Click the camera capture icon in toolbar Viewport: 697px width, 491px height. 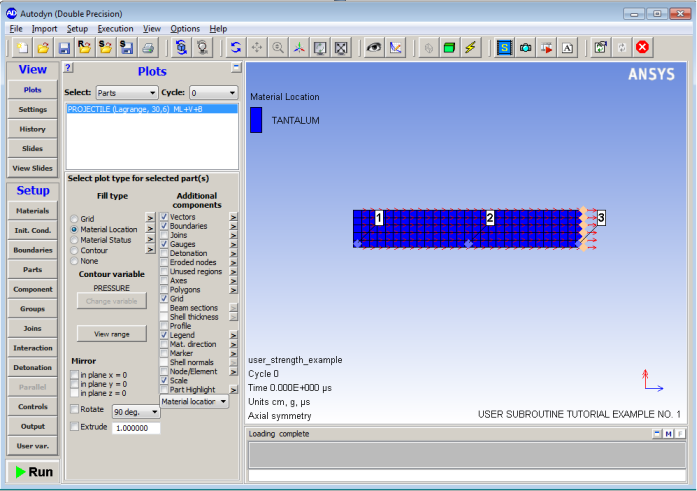coord(525,47)
